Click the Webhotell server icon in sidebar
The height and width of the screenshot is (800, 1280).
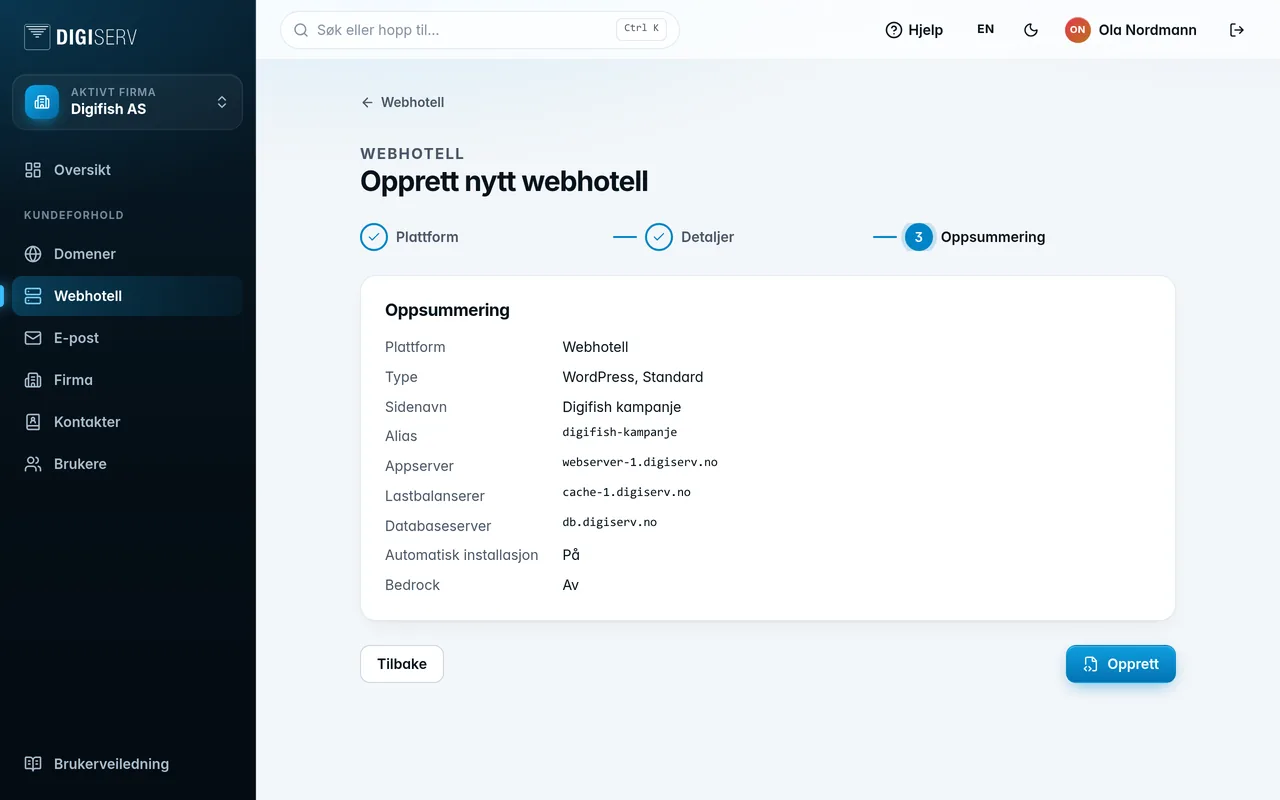coord(33,296)
